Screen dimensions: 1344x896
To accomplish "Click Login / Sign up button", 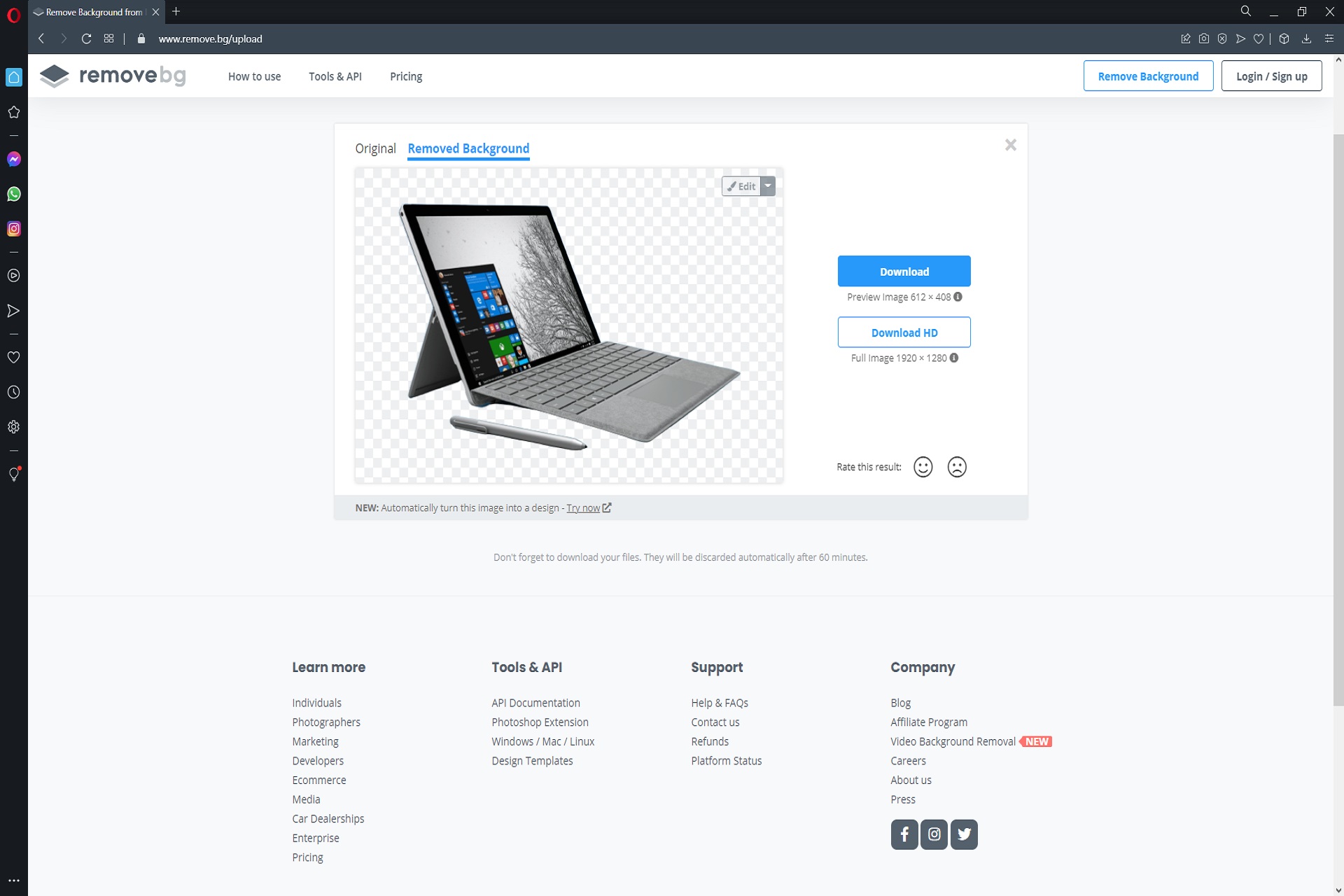I will pos(1270,76).
